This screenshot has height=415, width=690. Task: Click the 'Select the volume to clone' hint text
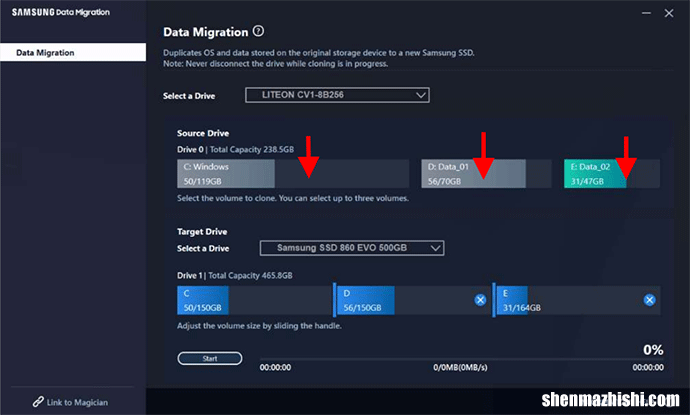pos(293,198)
